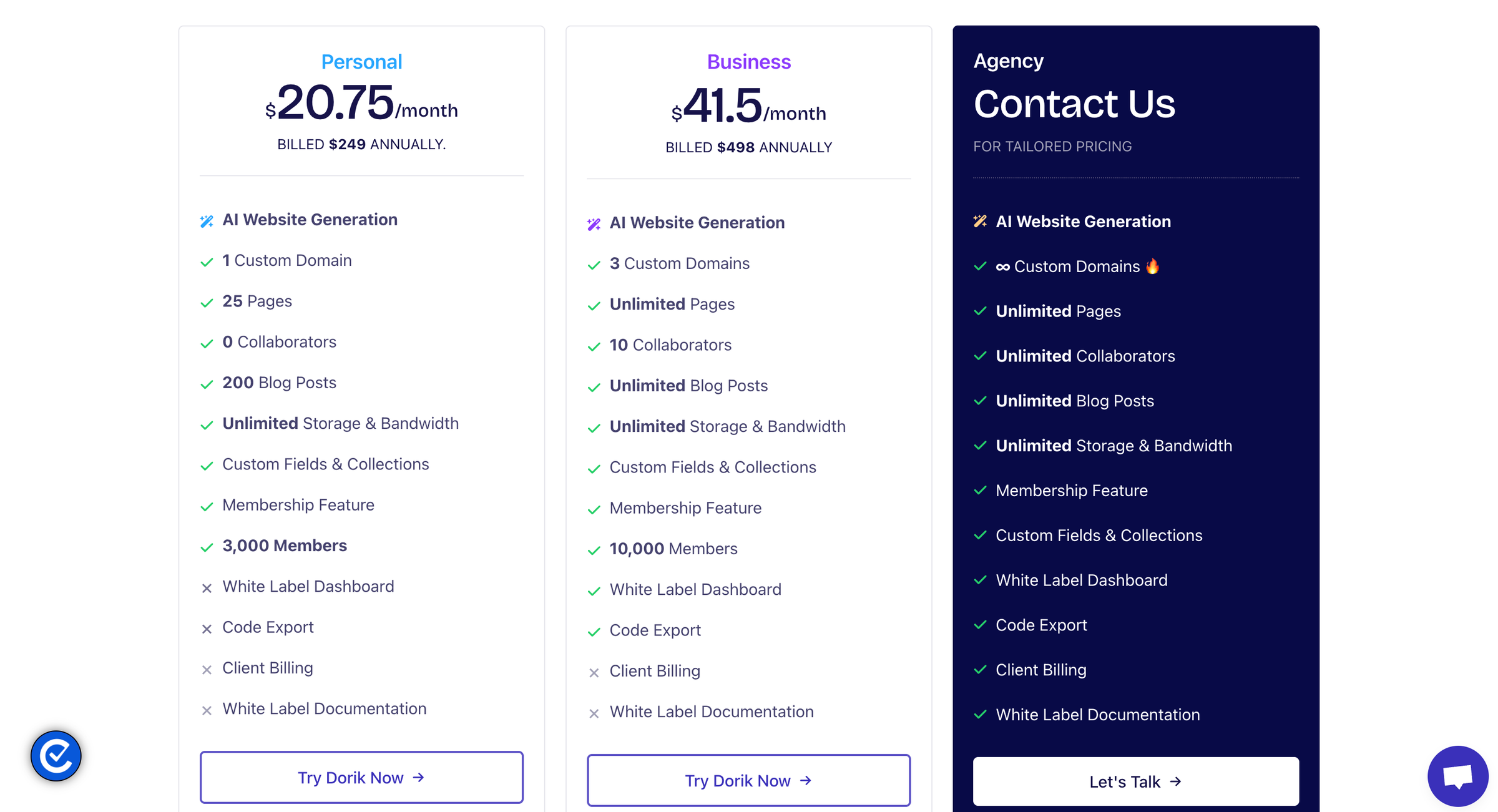Click the X beside Client Billing in Business plan

pyautogui.click(x=593, y=672)
